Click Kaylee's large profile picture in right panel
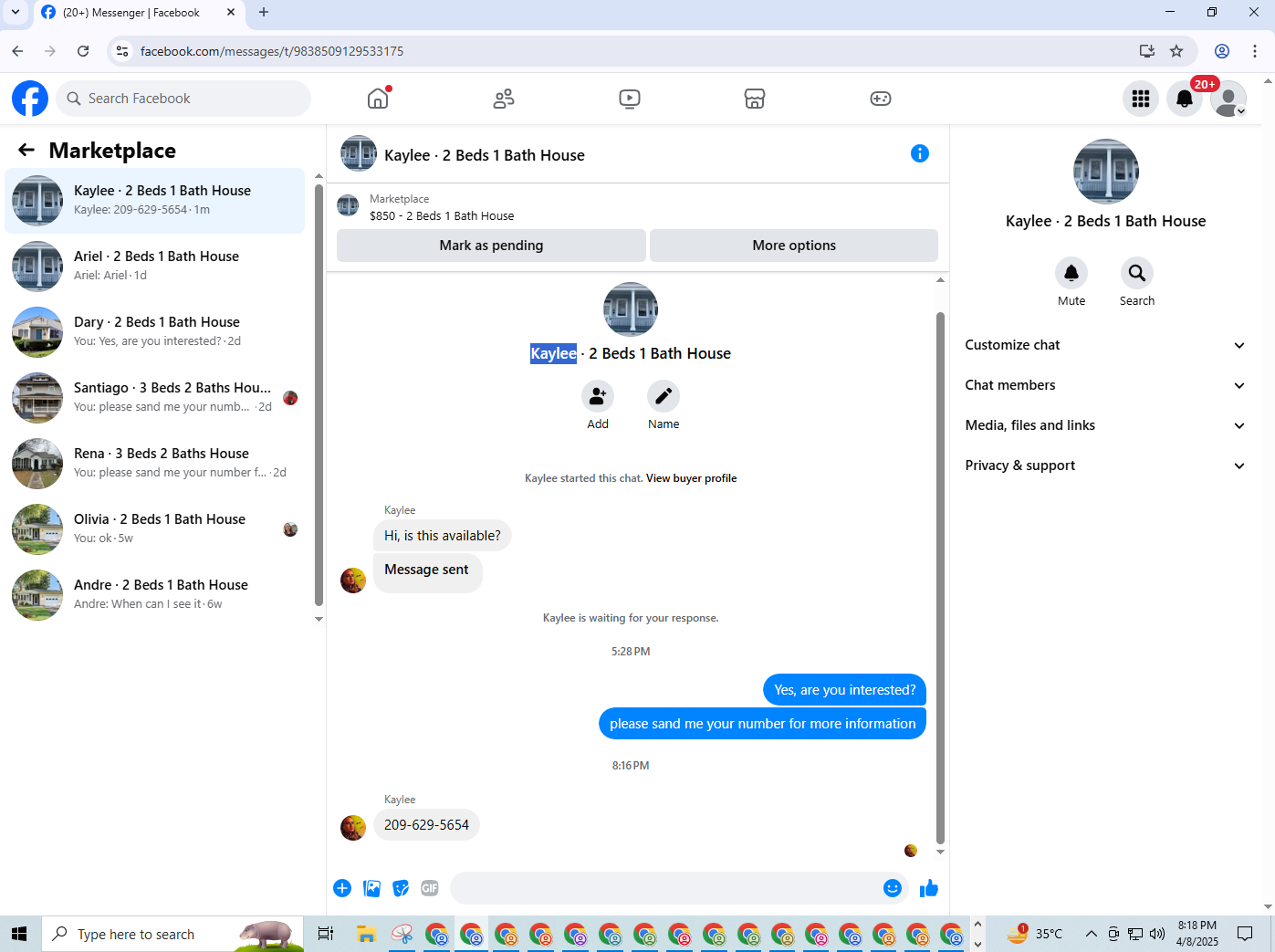1275x952 pixels. click(x=1105, y=172)
